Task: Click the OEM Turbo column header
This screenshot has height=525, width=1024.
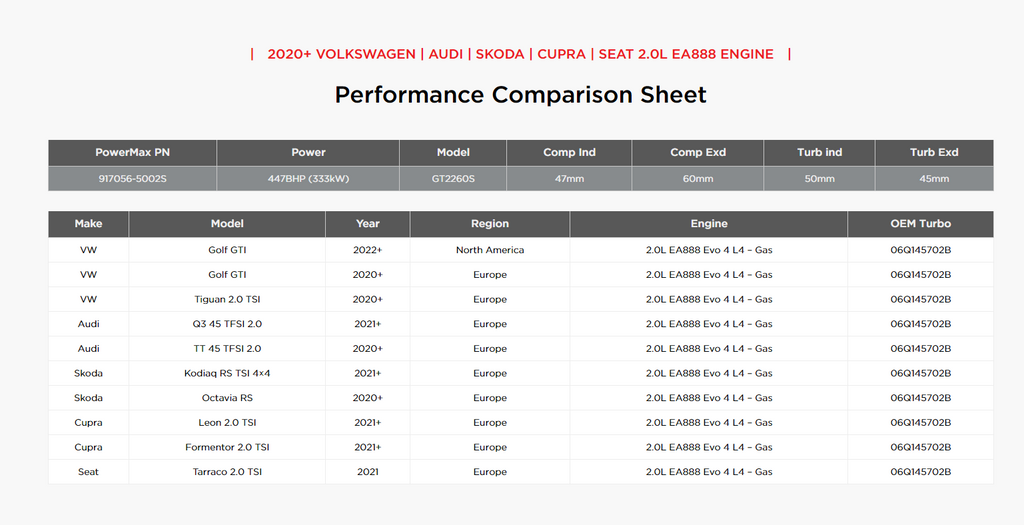Action: click(x=920, y=224)
